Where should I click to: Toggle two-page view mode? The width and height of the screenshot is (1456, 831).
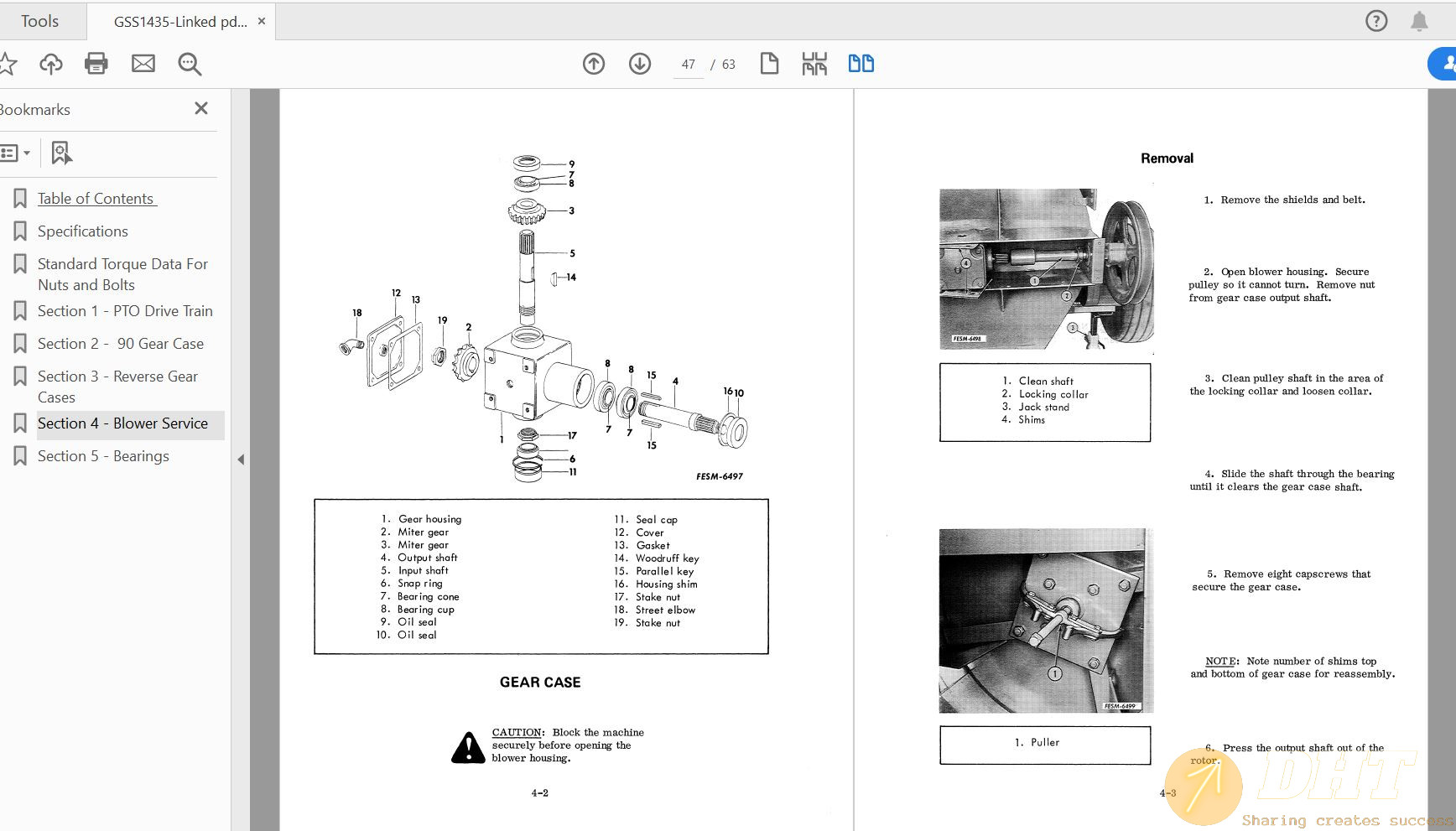(x=861, y=64)
